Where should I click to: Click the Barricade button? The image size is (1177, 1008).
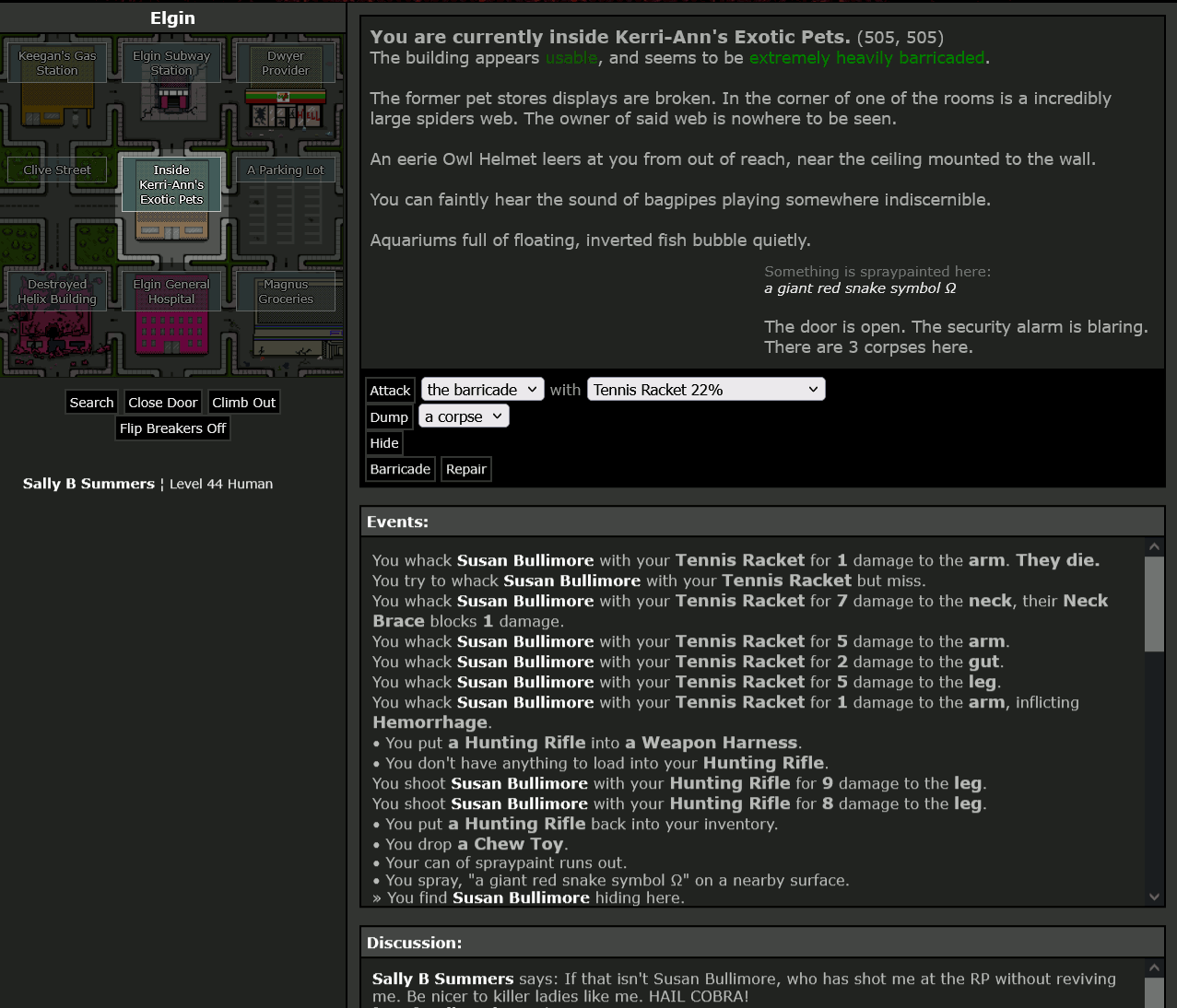click(x=400, y=469)
